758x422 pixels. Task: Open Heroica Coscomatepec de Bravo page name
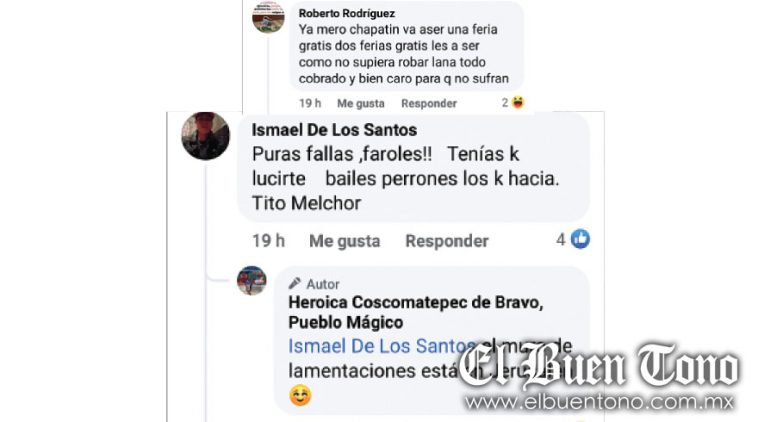point(416,312)
